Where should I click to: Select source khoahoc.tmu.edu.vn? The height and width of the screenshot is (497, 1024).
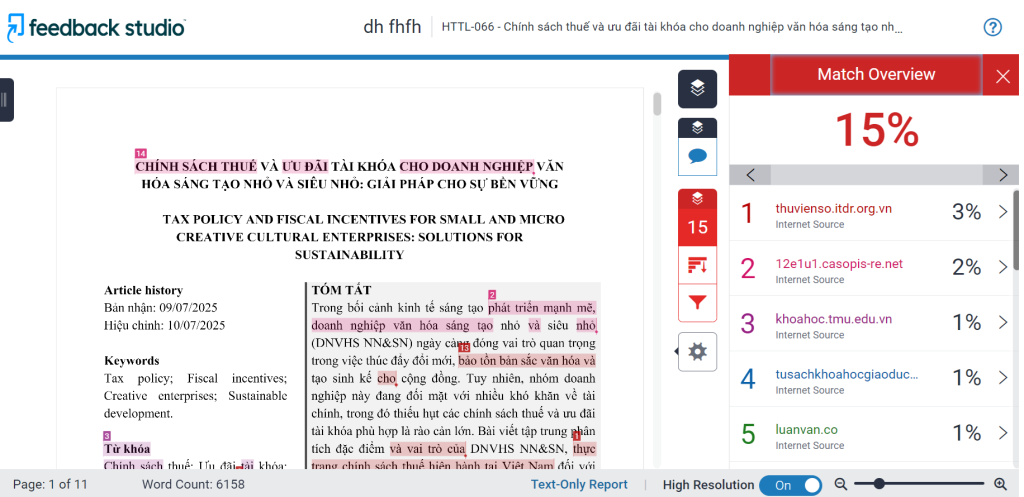click(833, 319)
